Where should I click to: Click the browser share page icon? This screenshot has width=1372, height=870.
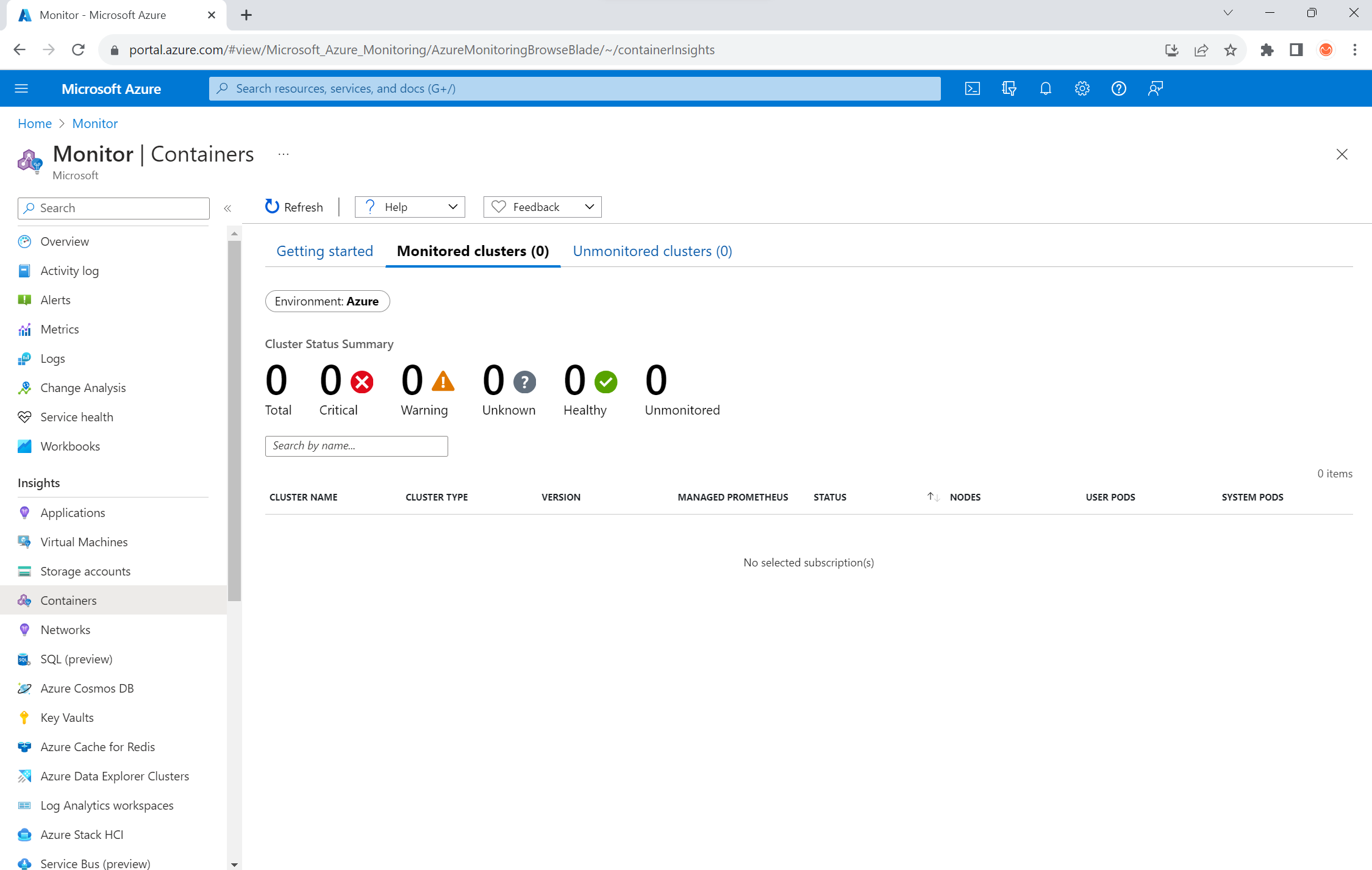click(1201, 50)
